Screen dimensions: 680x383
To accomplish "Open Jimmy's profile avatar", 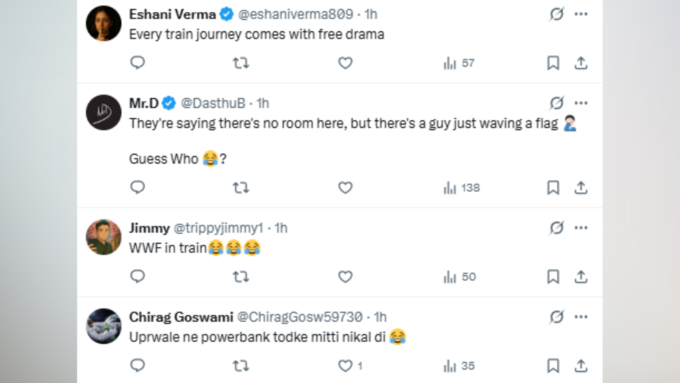I will pos(104,237).
